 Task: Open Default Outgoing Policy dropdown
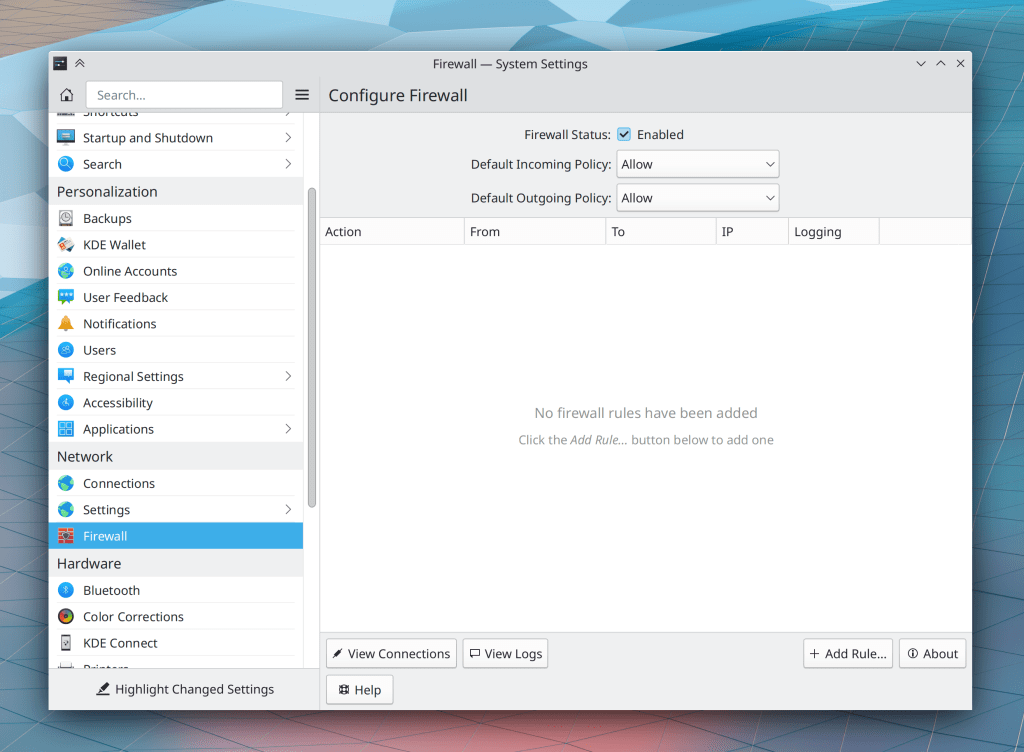tap(697, 198)
